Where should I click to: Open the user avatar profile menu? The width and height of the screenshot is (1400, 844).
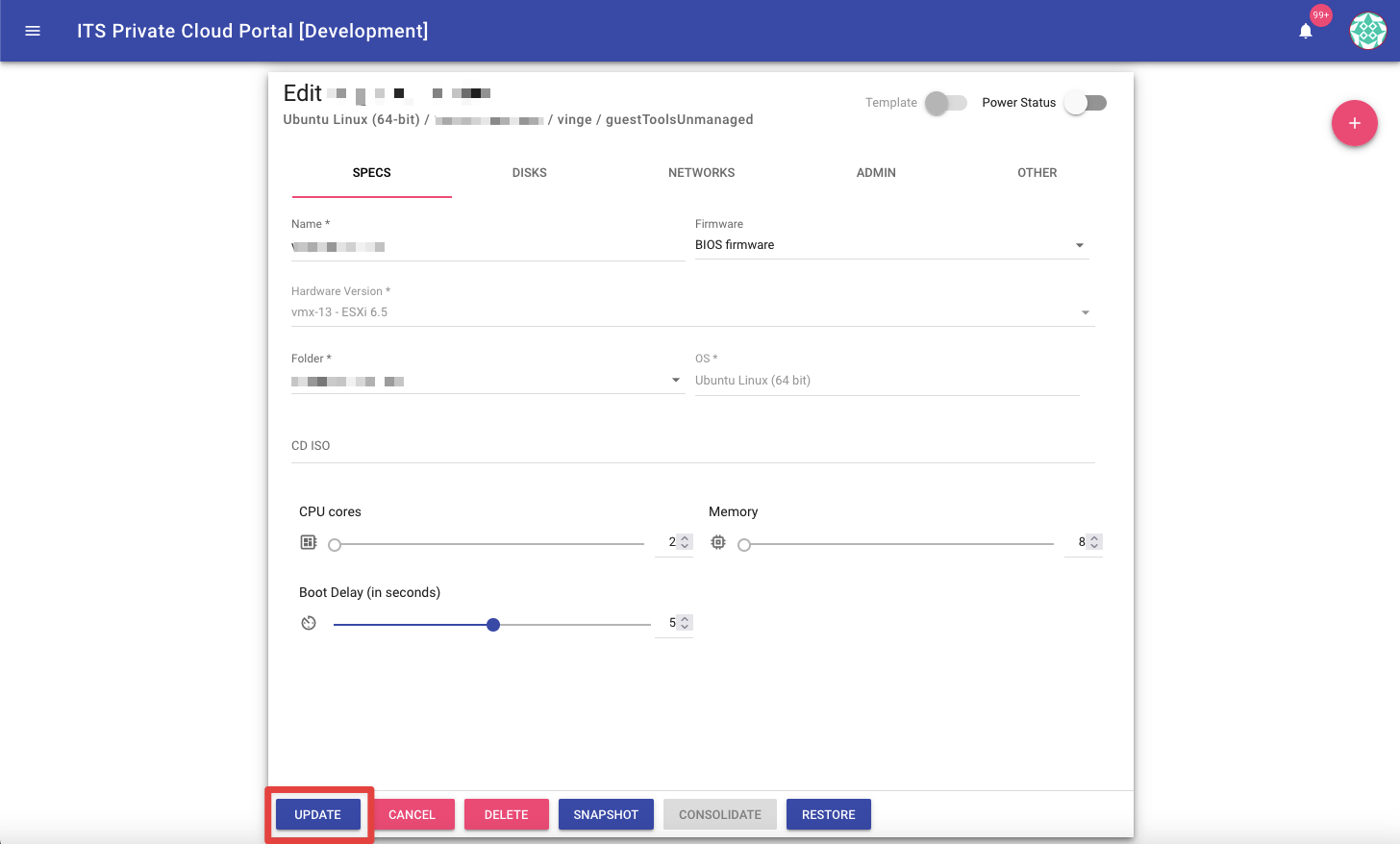click(x=1367, y=31)
